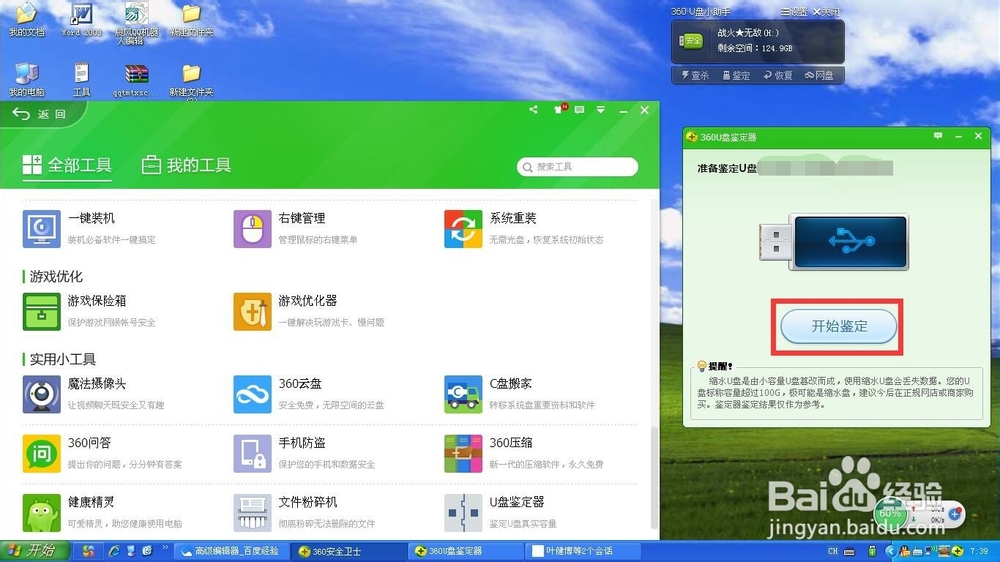
Task: Click 查杀 in the U盘小助手 widget
Action: 695,75
